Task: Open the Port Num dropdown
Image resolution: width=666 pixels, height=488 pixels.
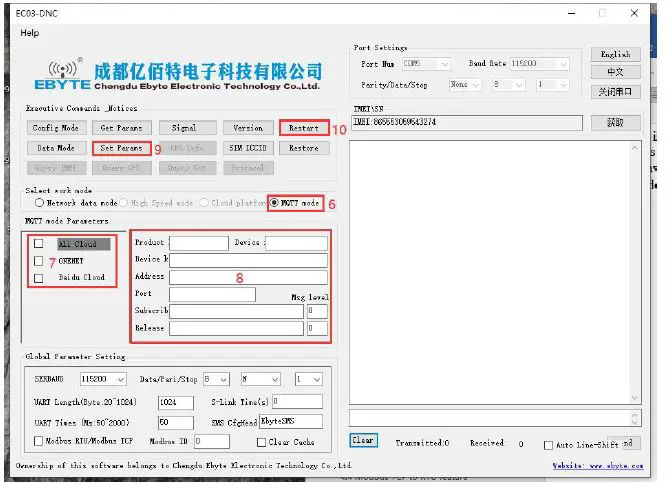Action: pos(426,63)
